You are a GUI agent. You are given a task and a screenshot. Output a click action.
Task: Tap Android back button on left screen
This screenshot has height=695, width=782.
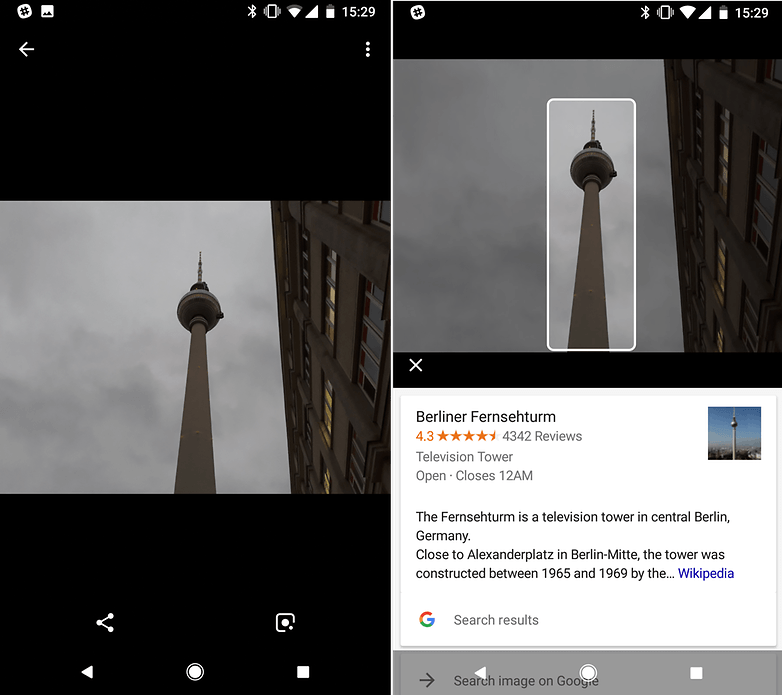coord(87,672)
